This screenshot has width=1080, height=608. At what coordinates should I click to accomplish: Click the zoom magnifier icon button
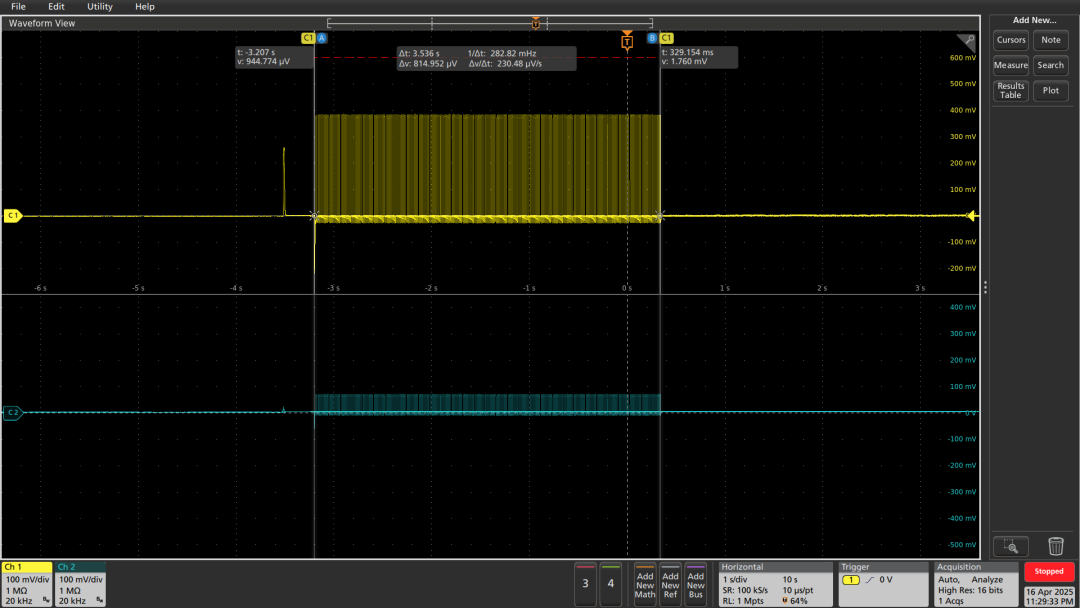(x=1010, y=546)
